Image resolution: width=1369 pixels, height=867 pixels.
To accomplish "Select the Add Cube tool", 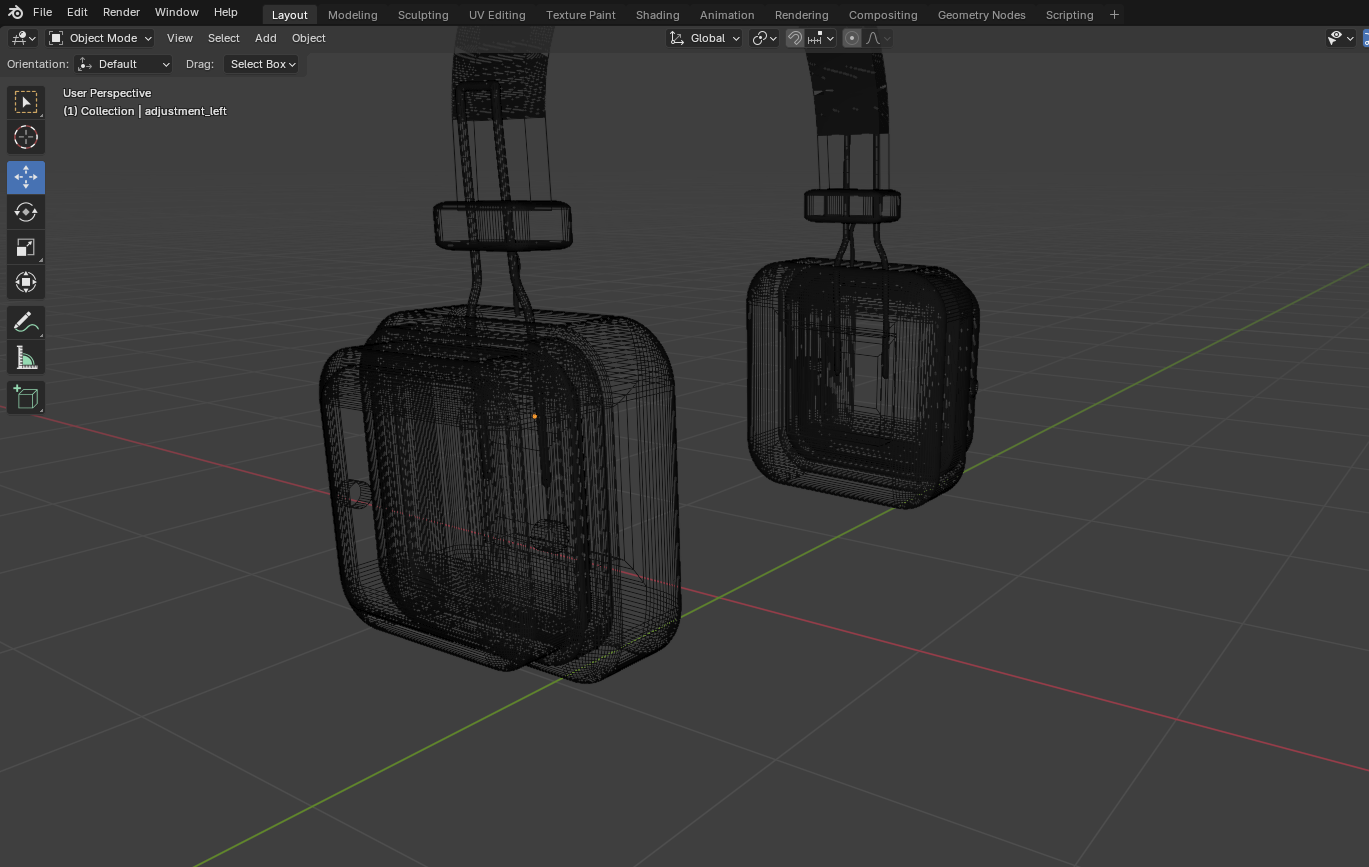I will pos(25,397).
